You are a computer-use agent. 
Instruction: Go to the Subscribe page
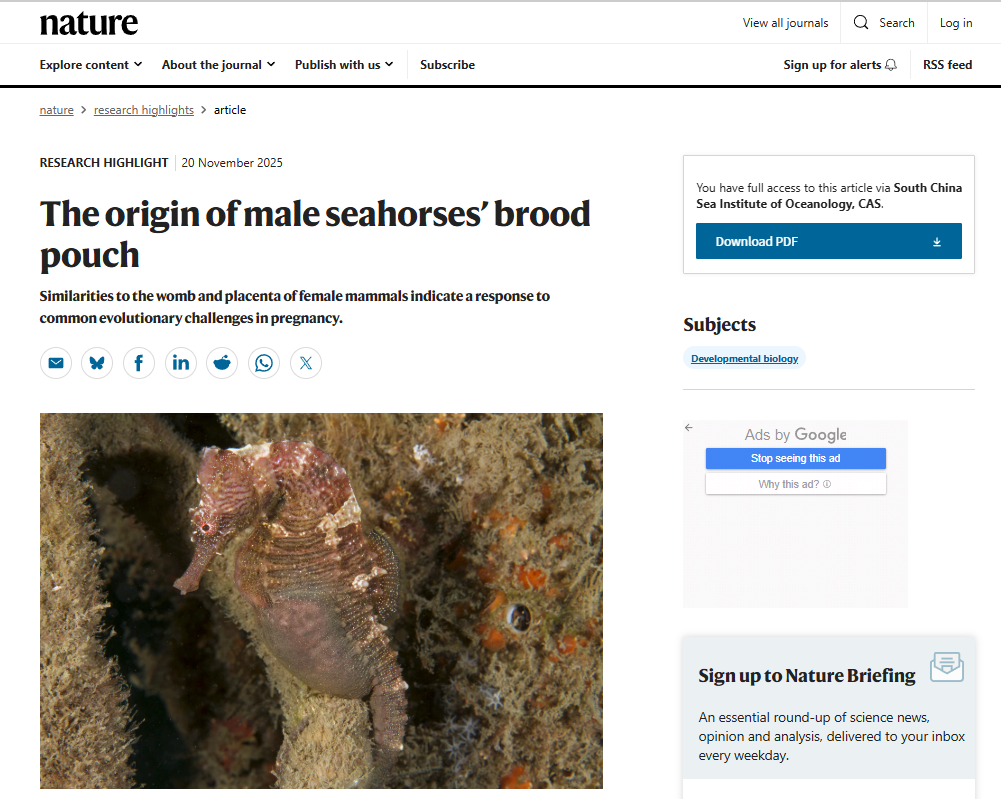point(447,65)
